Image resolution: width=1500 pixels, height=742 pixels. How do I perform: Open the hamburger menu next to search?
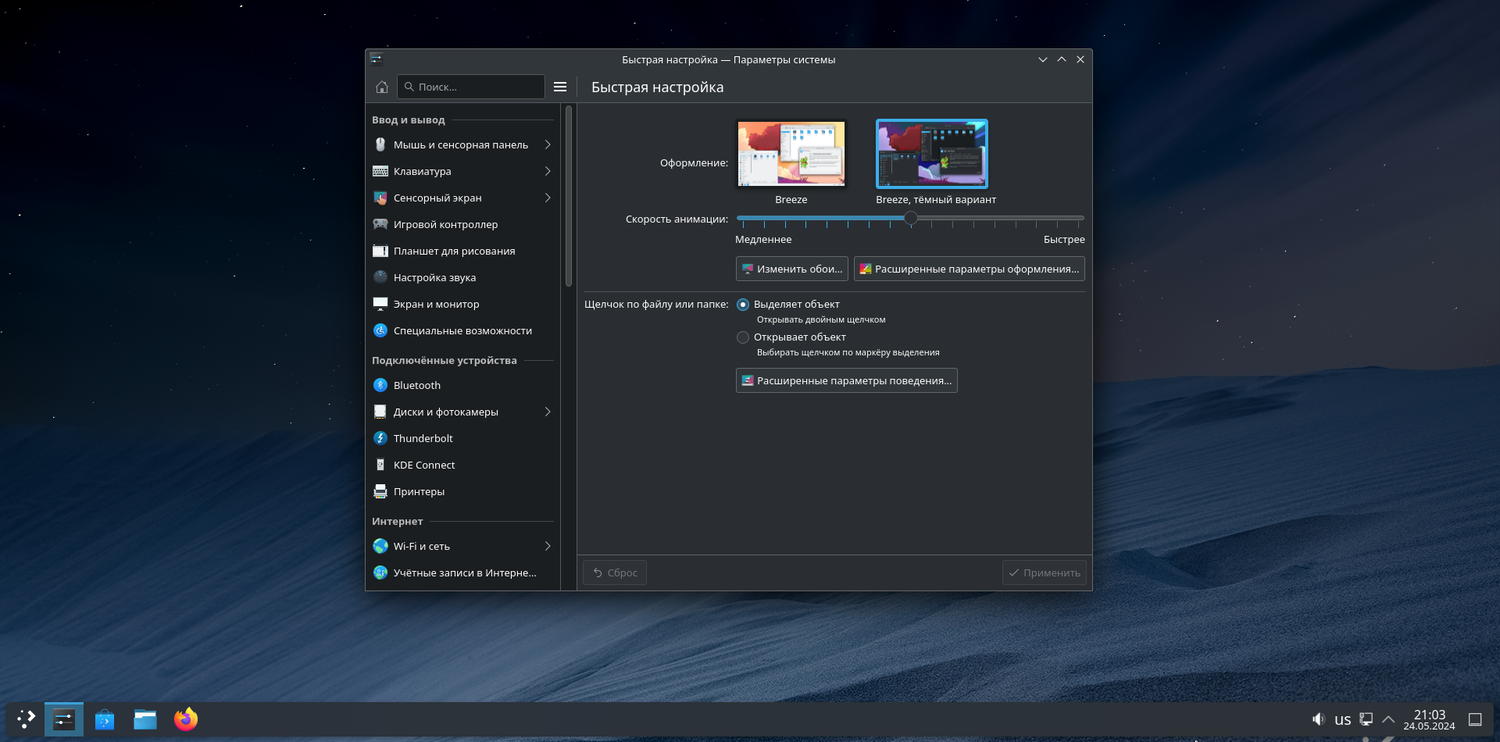point(560,87)
